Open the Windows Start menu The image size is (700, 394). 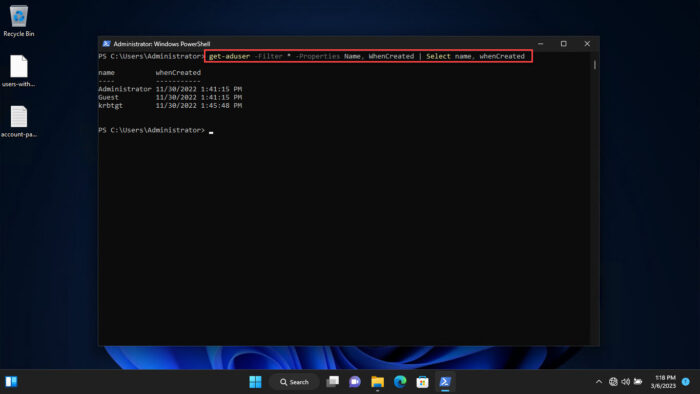click(x=255, y=382)
